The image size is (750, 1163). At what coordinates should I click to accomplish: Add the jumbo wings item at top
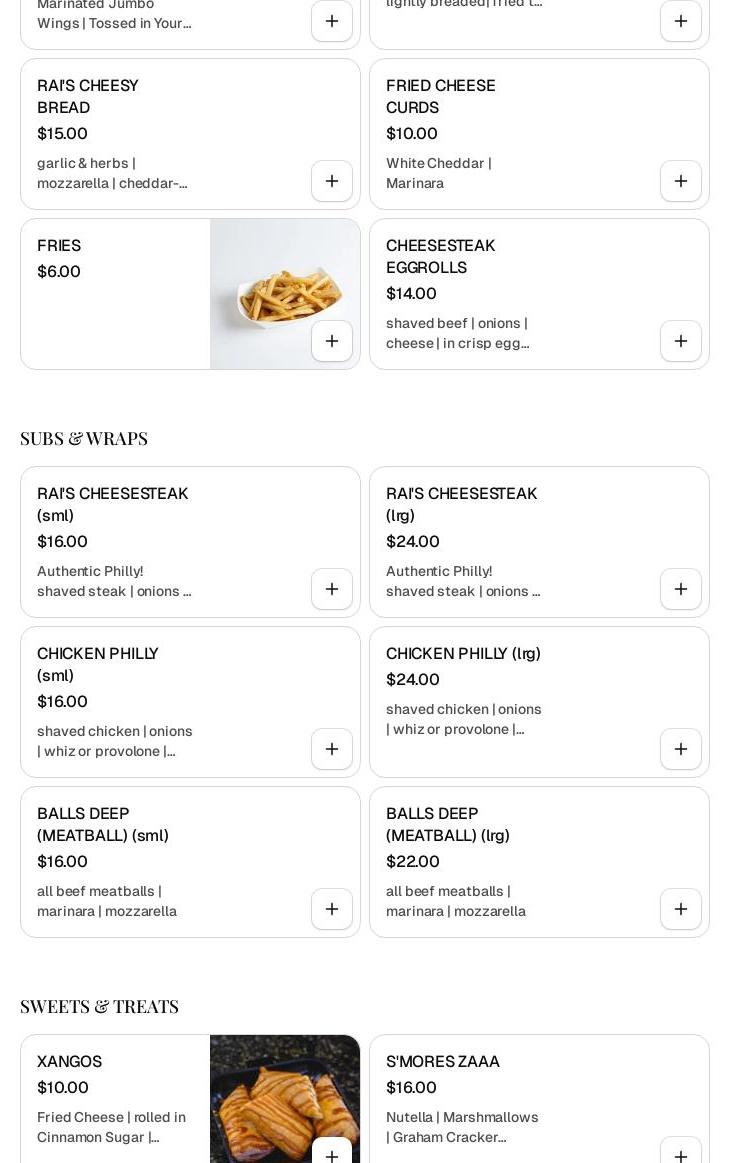[332, 21]
